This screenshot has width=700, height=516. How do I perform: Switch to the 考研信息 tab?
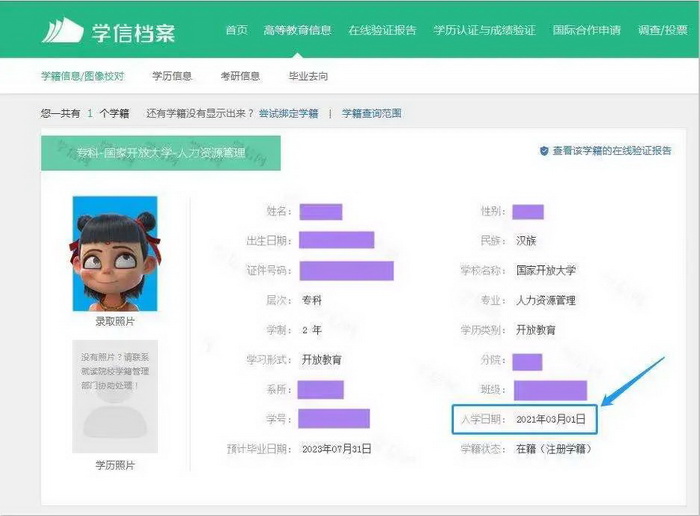(240, 76)
